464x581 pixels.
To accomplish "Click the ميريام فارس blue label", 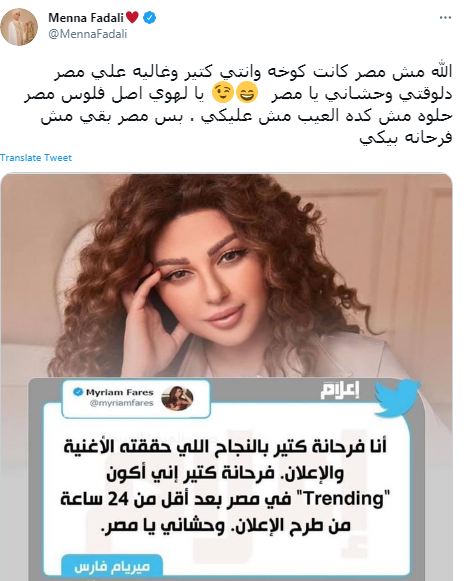I will [112, 567].
